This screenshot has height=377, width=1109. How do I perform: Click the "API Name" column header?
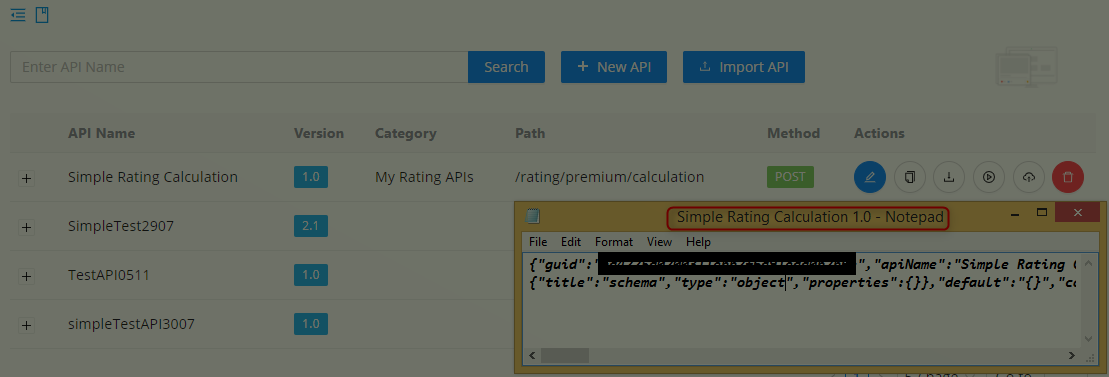tap(101, 133)
